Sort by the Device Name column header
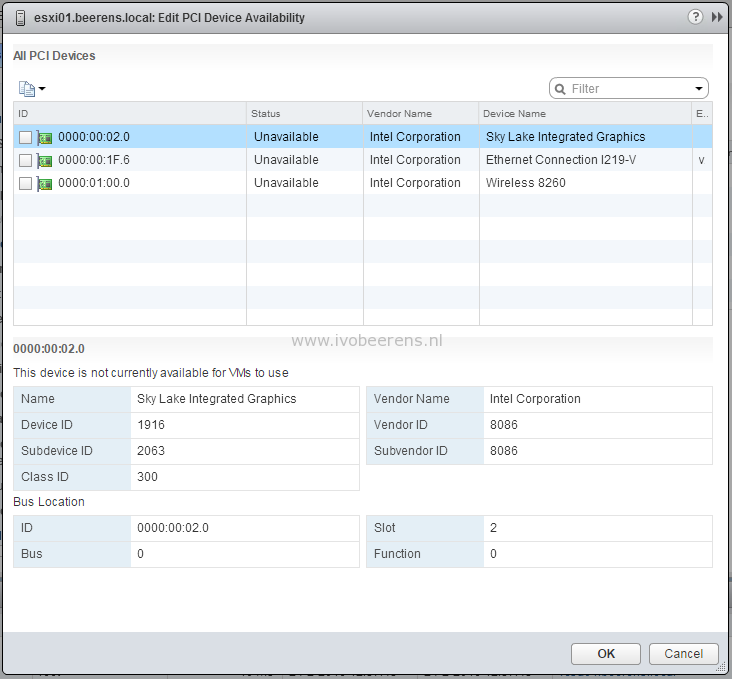732x679 pixels. (x=585, y=113)
